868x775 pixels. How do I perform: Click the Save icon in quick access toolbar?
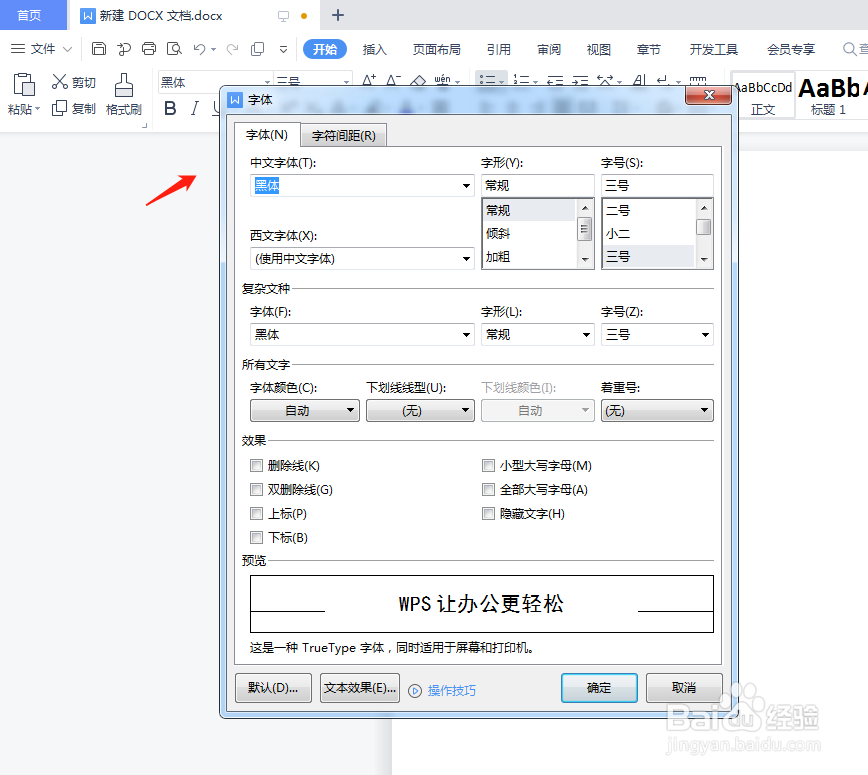(99, 49)
